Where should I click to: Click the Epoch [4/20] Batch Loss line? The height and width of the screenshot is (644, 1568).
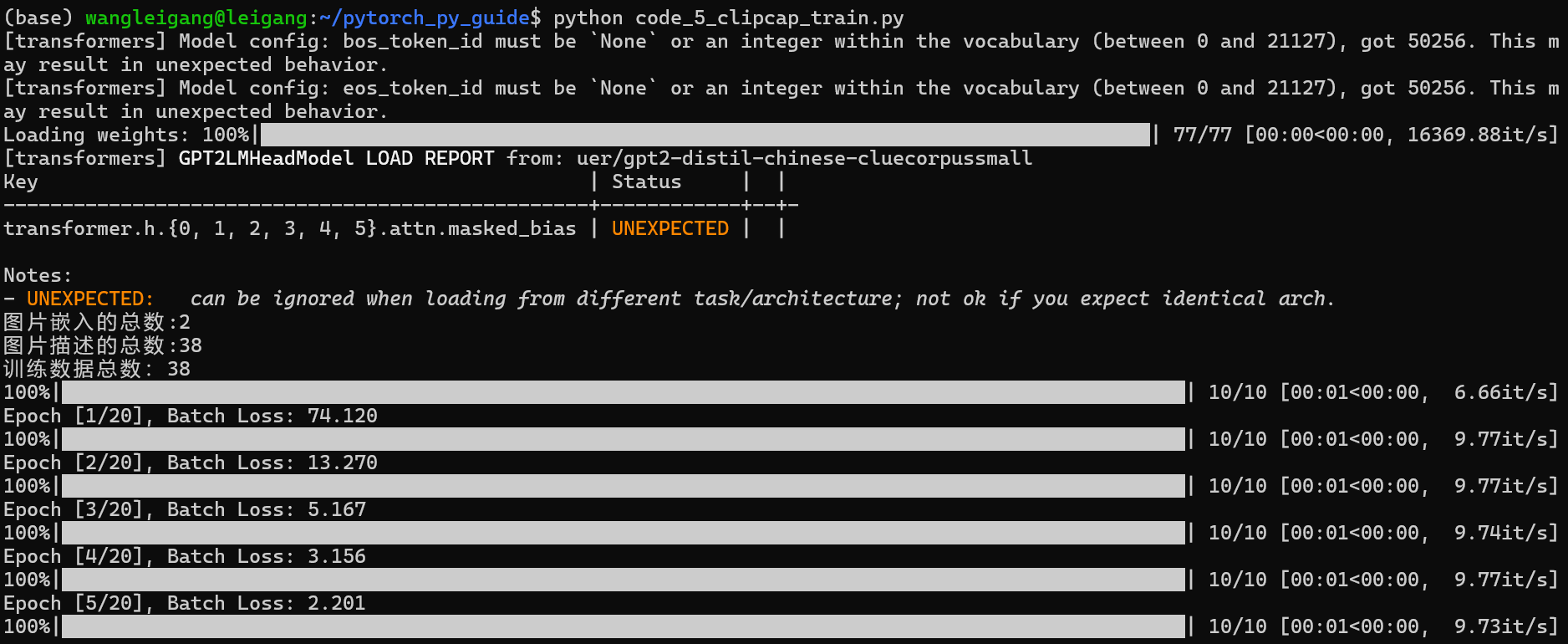pyautogui.click(x=185, y=556)
